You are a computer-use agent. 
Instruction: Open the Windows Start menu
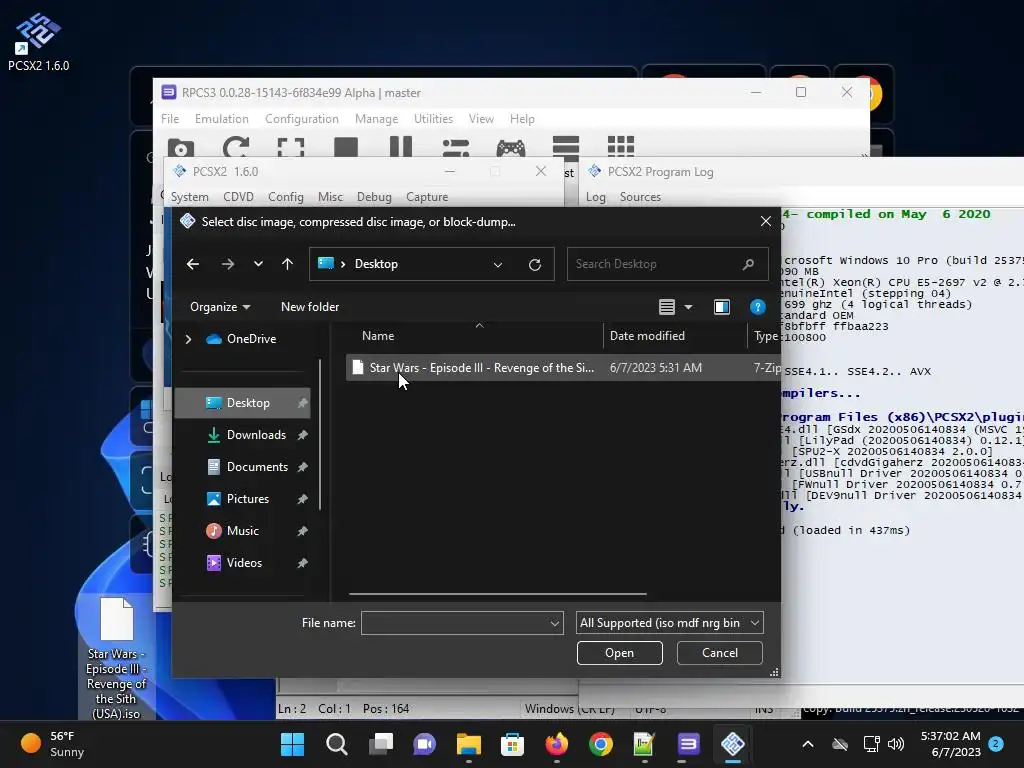coord(293,744)
